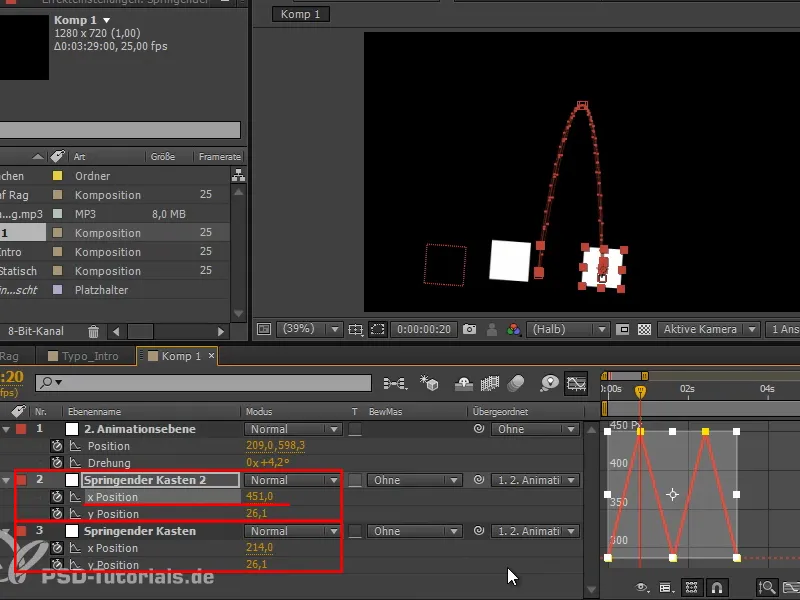Image resolution: width=800 pixels, height=600 pixels.
Task: Click auto-zoom graph height icon
Action: pos(767,588)
